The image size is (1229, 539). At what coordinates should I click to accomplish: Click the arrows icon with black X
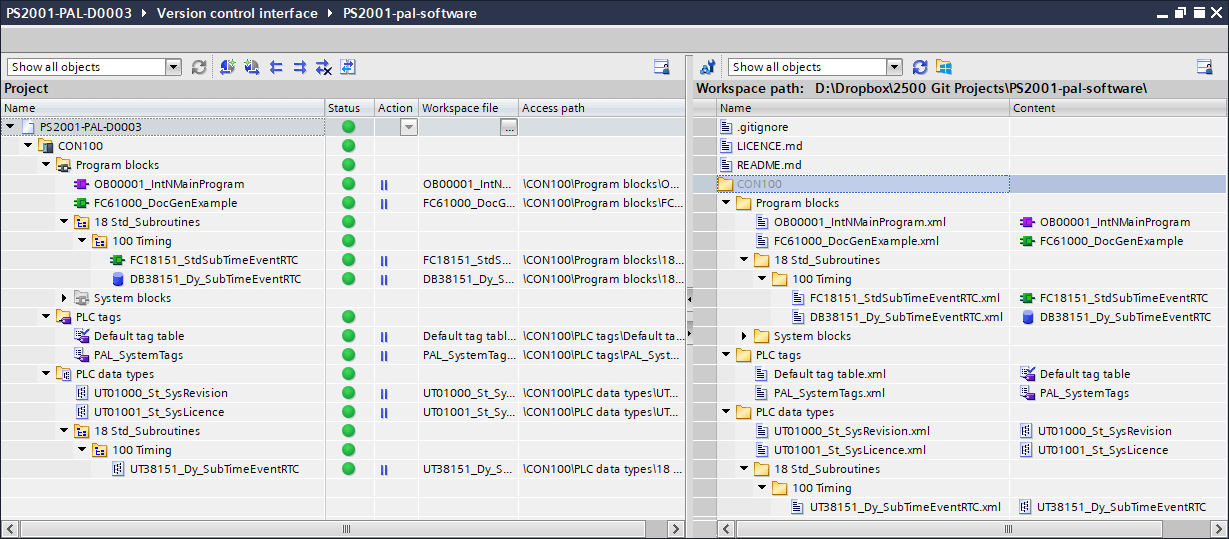click(x=323, y=67)
